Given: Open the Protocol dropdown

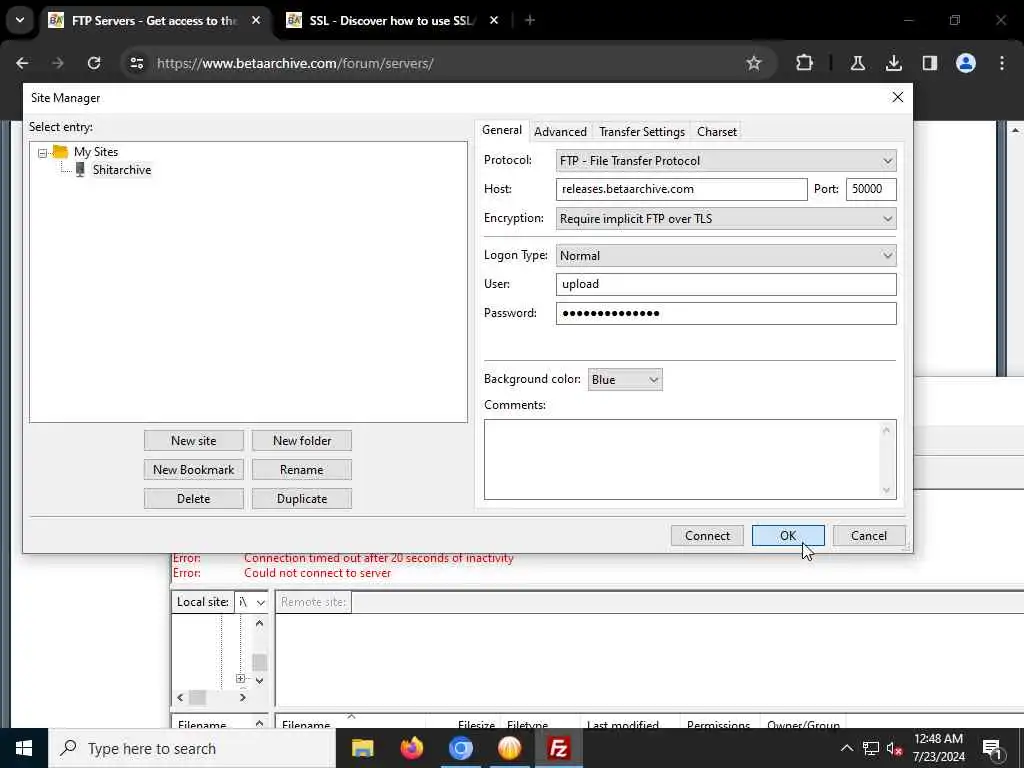Looking at the screenshot, I should pos(726,161).
